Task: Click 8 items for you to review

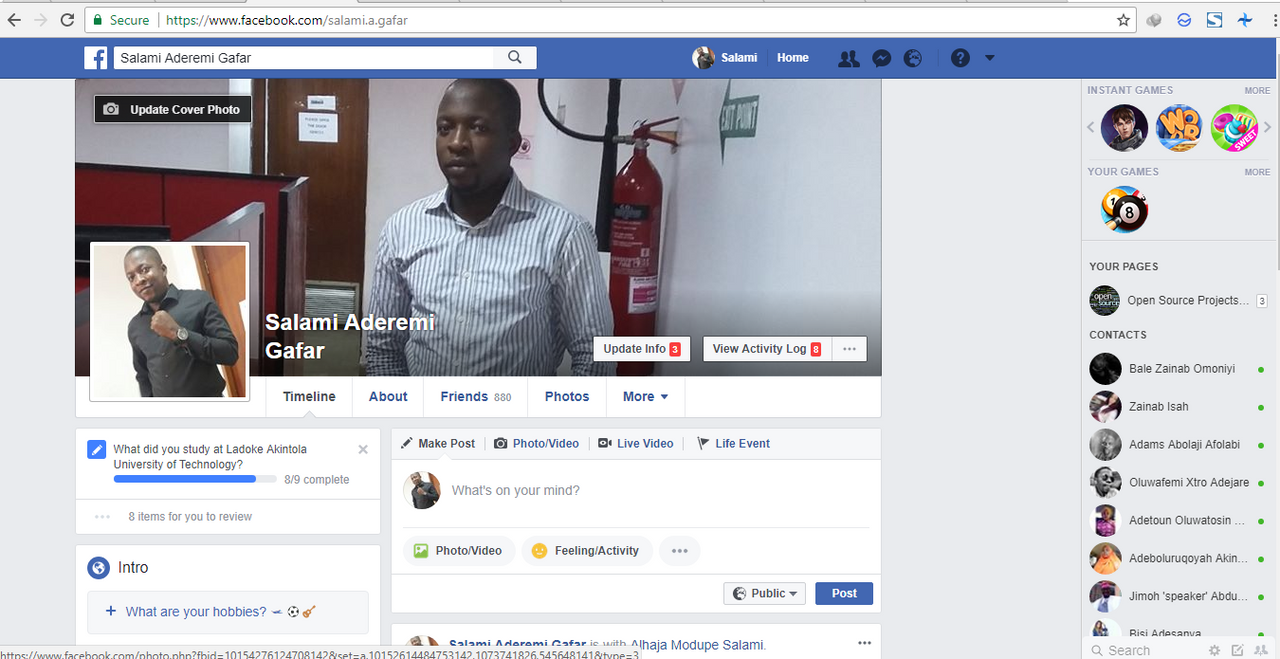Action: [190, 517]
